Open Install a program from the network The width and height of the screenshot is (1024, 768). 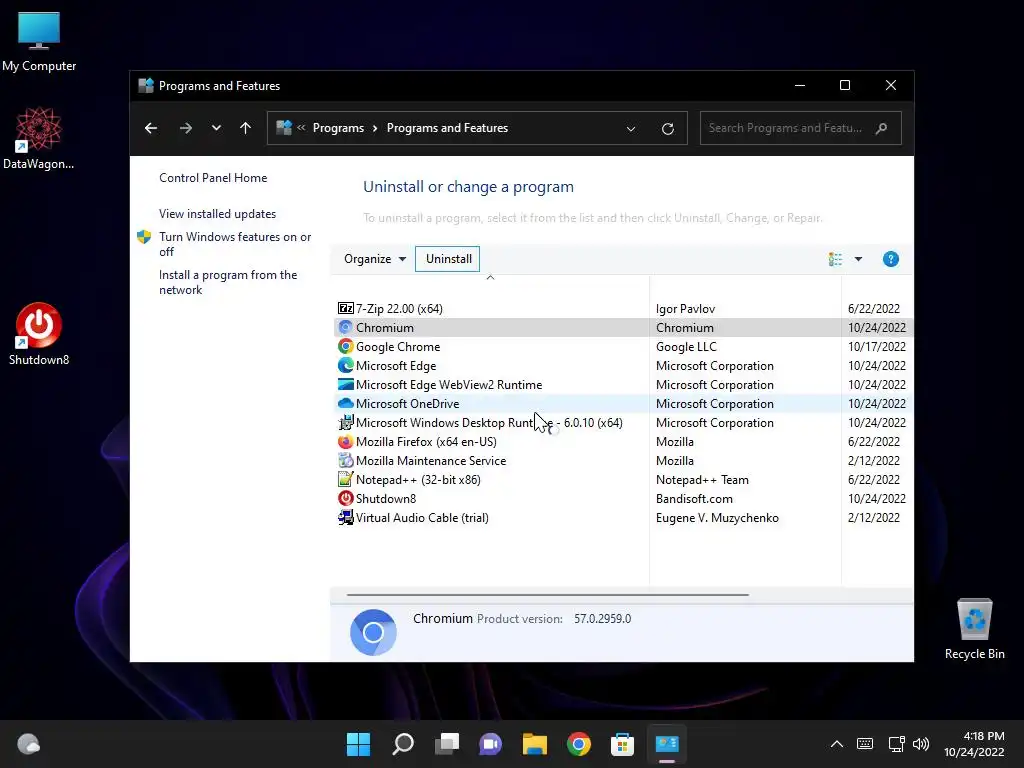(228, 282)
